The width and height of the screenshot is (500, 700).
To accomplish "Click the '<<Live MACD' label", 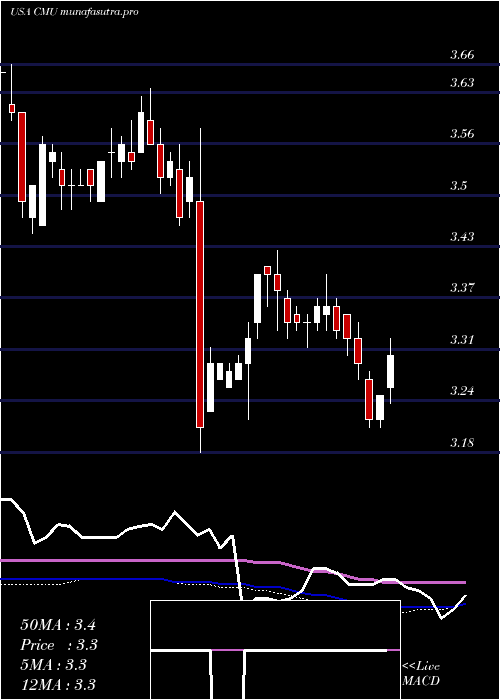I will tap(421, 674).
